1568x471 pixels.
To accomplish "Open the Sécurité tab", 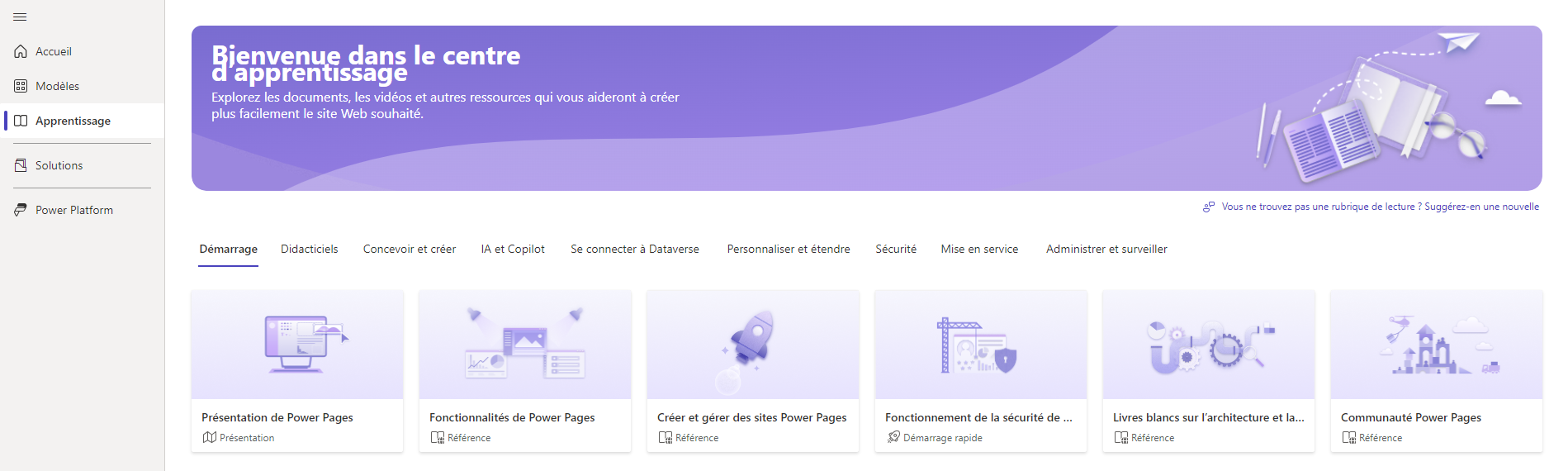I will [x=896, y=249].
